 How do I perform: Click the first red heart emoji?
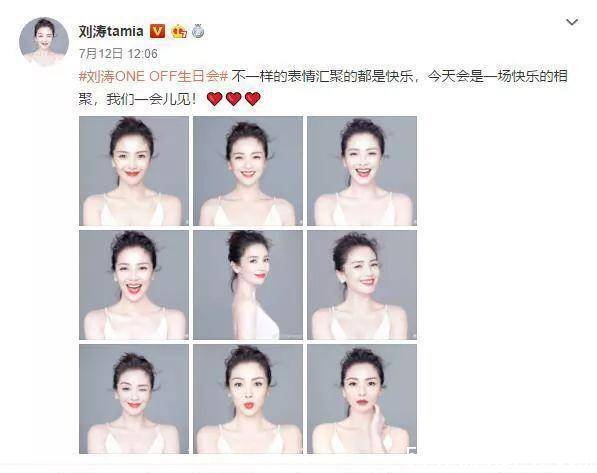(214, 99)
